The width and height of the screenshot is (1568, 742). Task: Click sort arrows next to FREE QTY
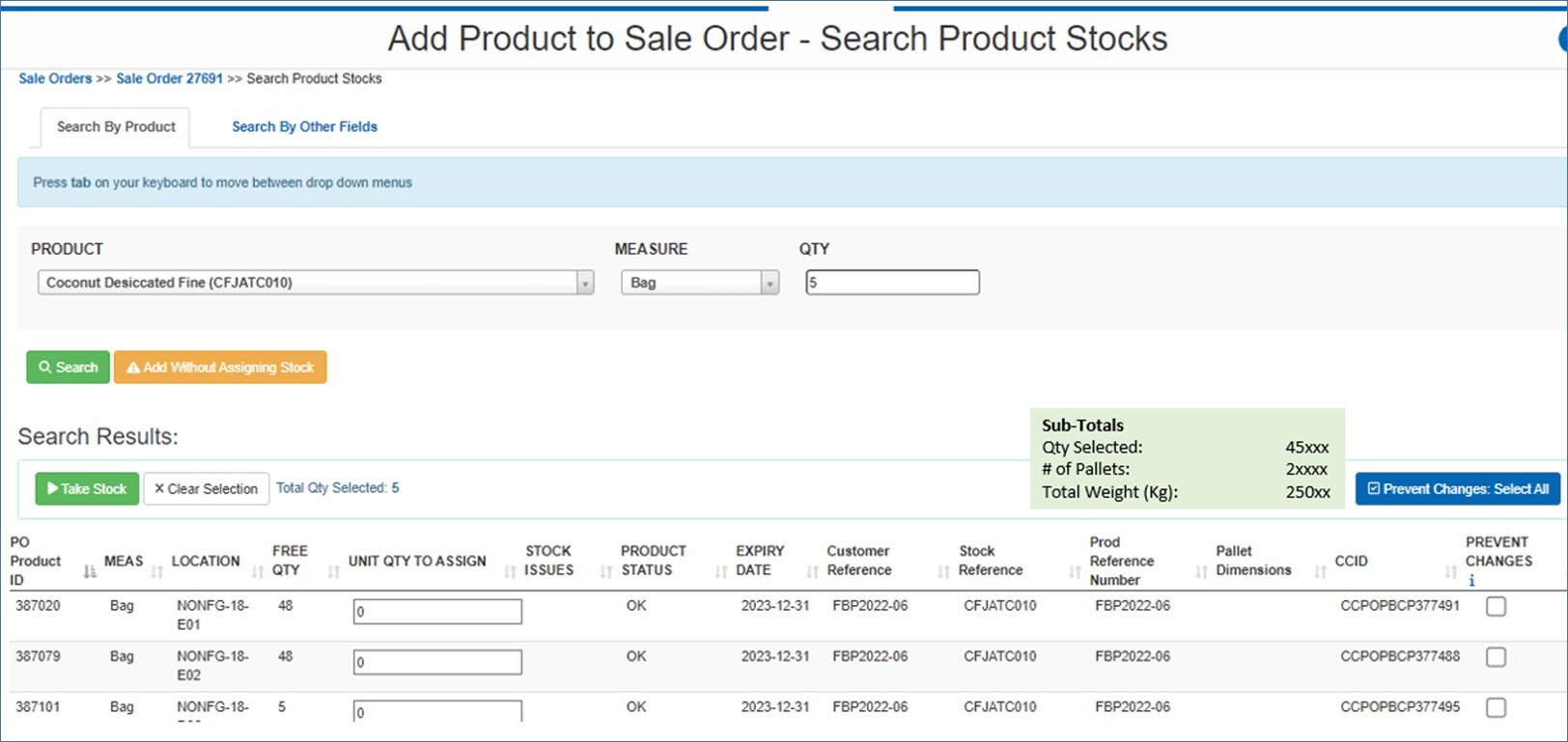[334, 571]
